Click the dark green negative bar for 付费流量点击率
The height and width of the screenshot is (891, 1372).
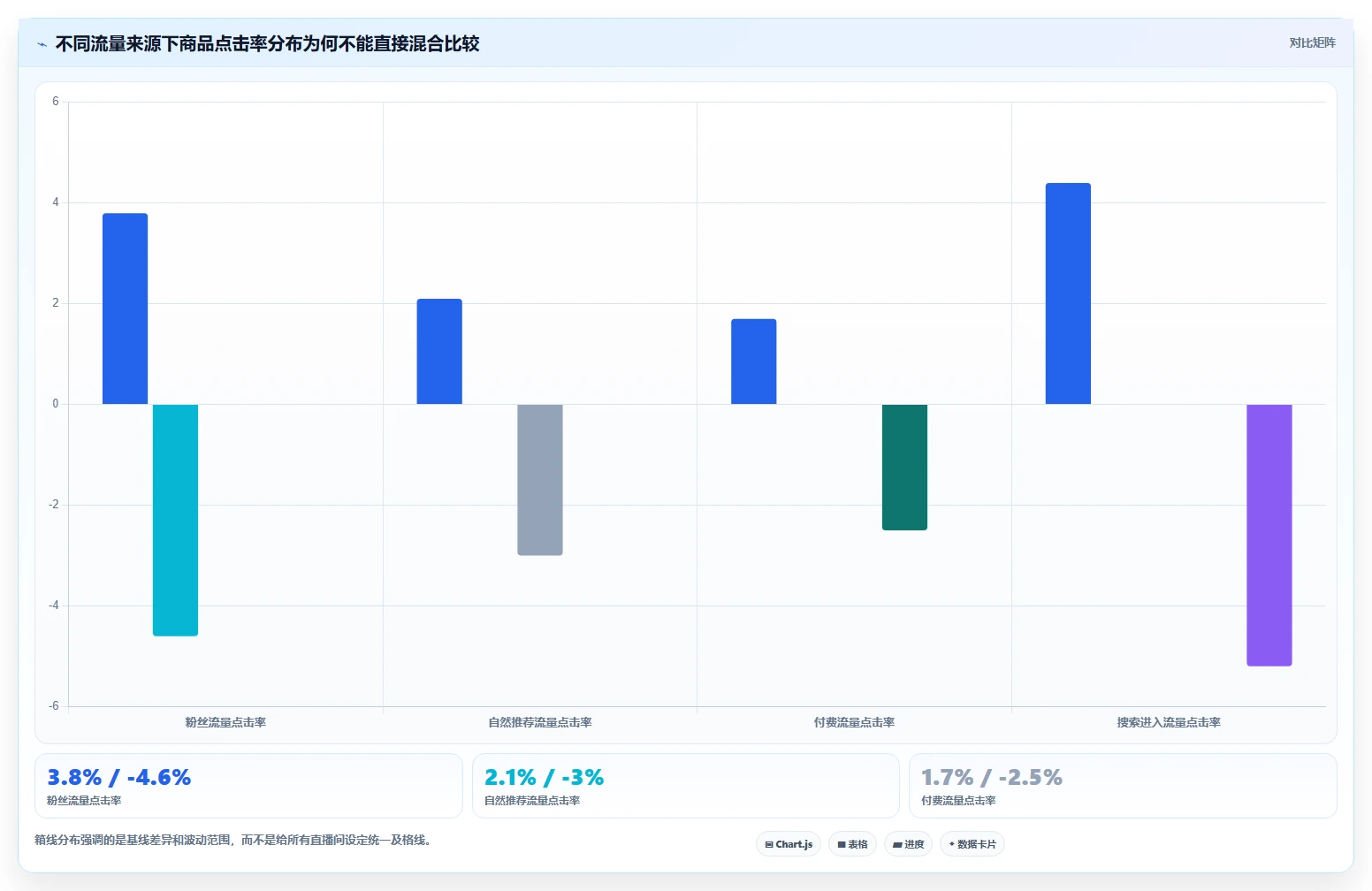coord(904,467)
